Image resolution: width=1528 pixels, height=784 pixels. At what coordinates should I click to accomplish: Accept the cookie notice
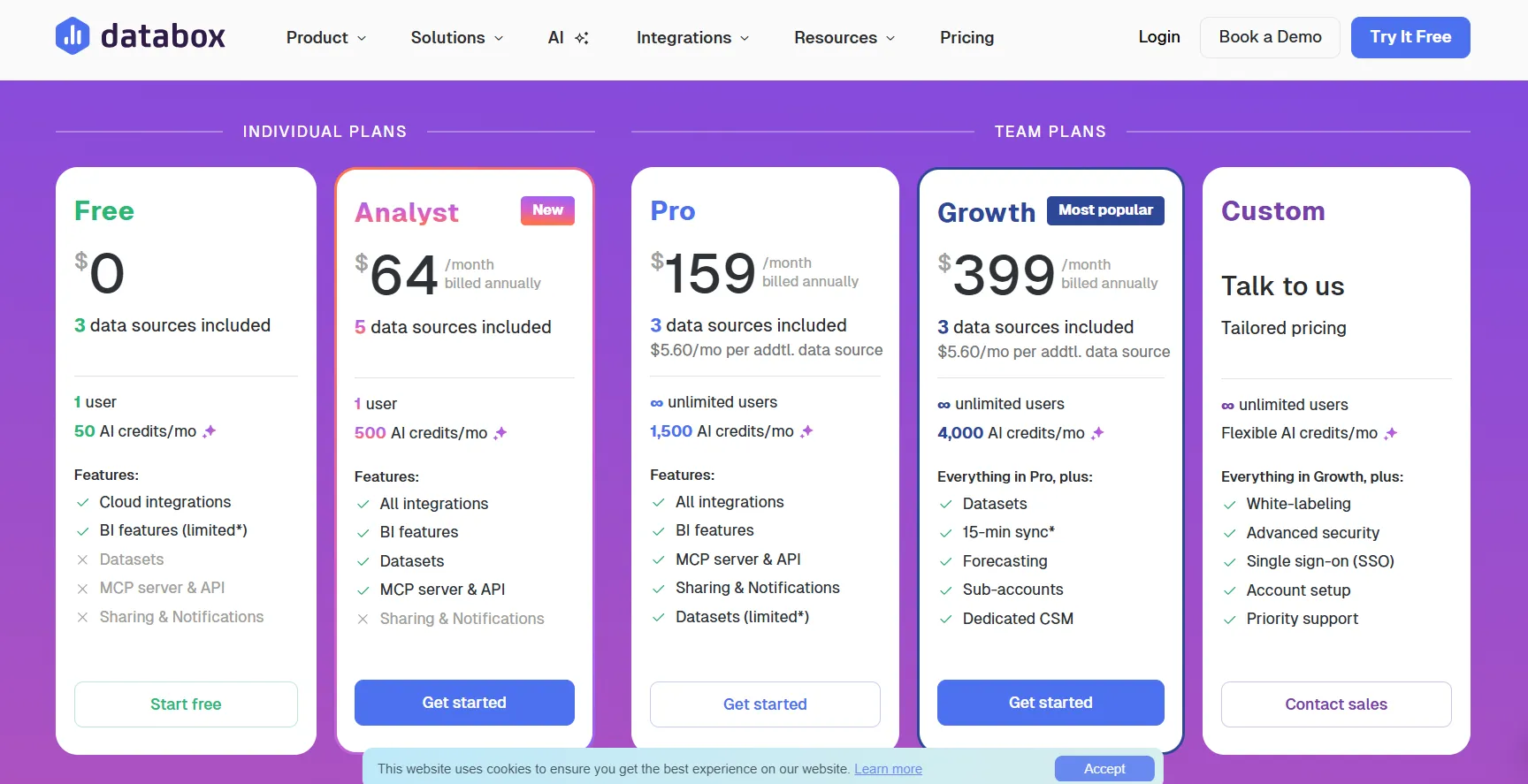[1104, 769]
